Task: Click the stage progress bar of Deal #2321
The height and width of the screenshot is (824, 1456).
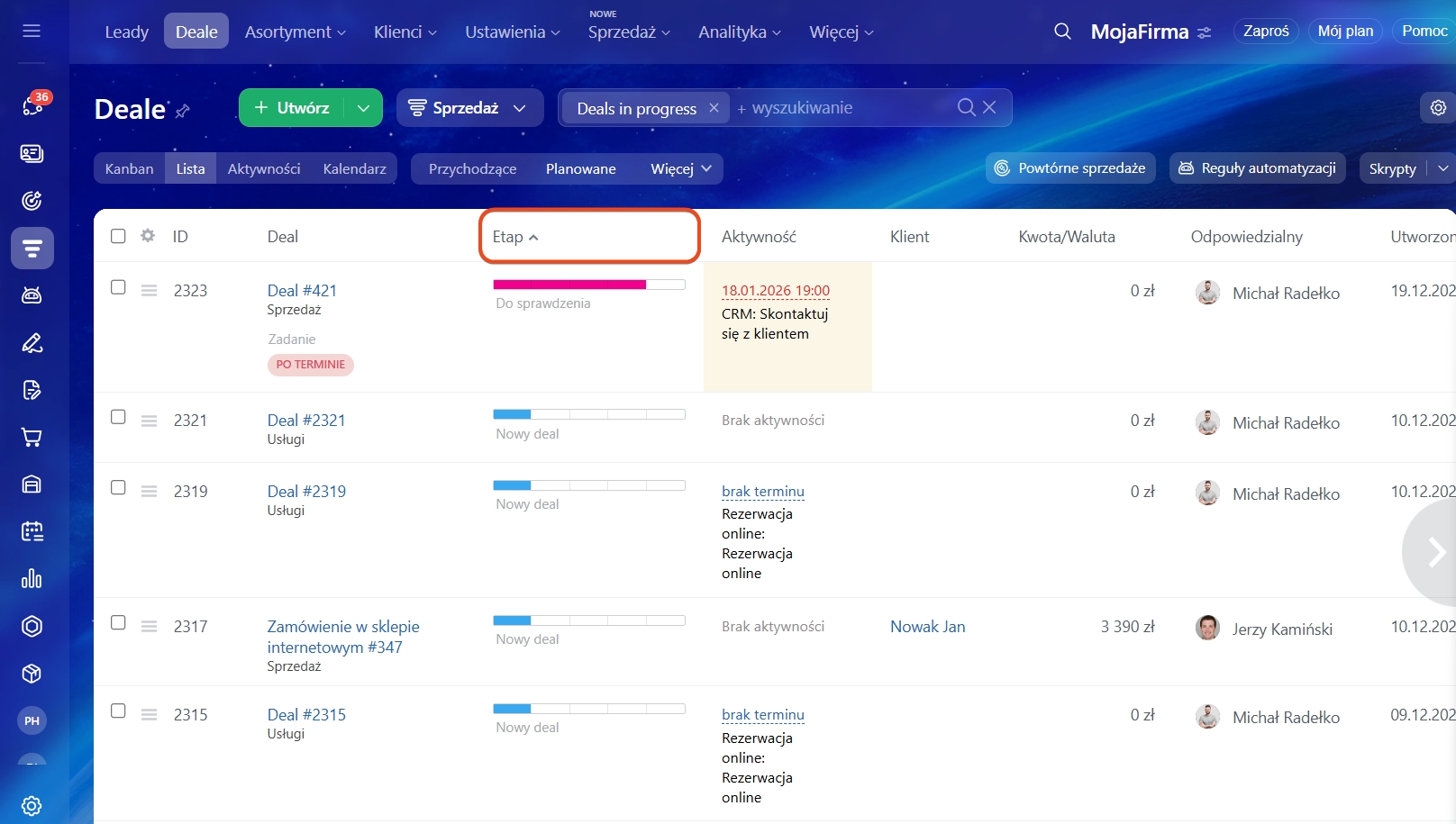Action: point(588,414)
